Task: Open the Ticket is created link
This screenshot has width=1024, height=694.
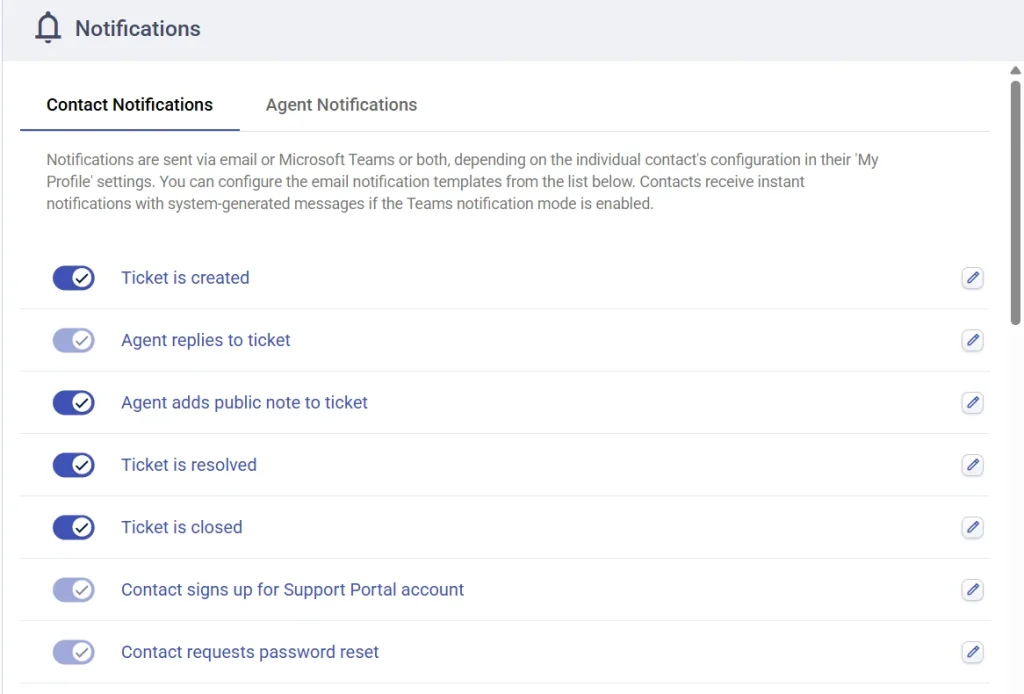Action: (x=185, y=278)
